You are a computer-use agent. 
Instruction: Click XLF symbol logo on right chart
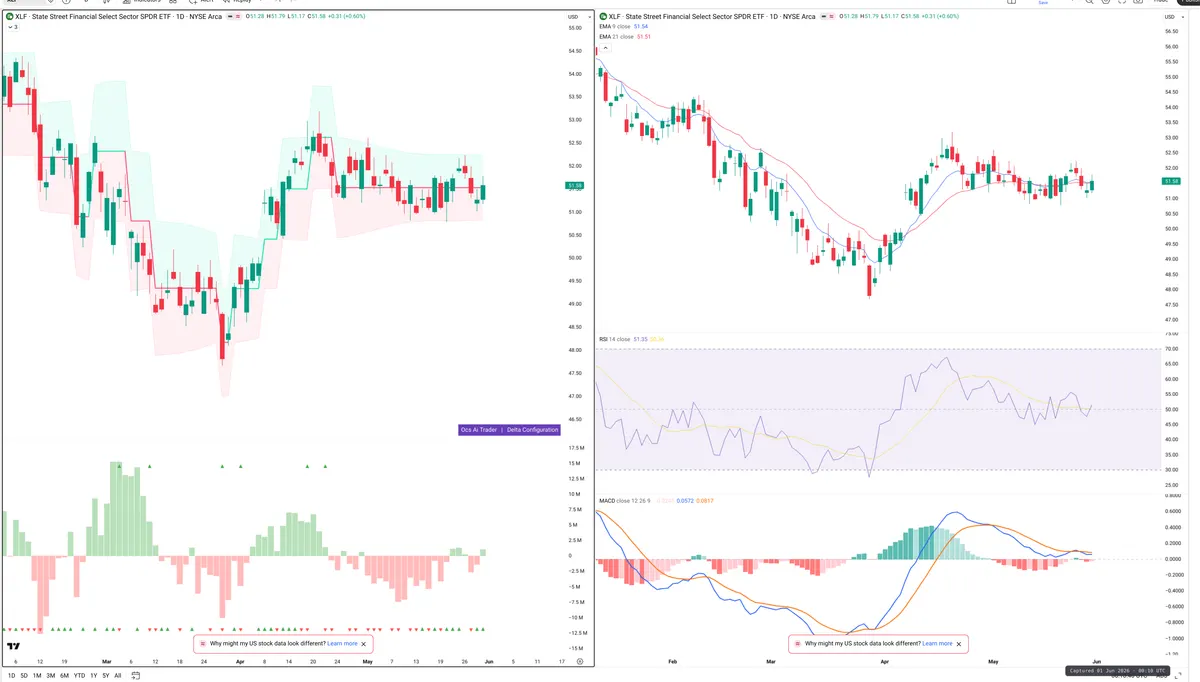[x=602, y=17]
